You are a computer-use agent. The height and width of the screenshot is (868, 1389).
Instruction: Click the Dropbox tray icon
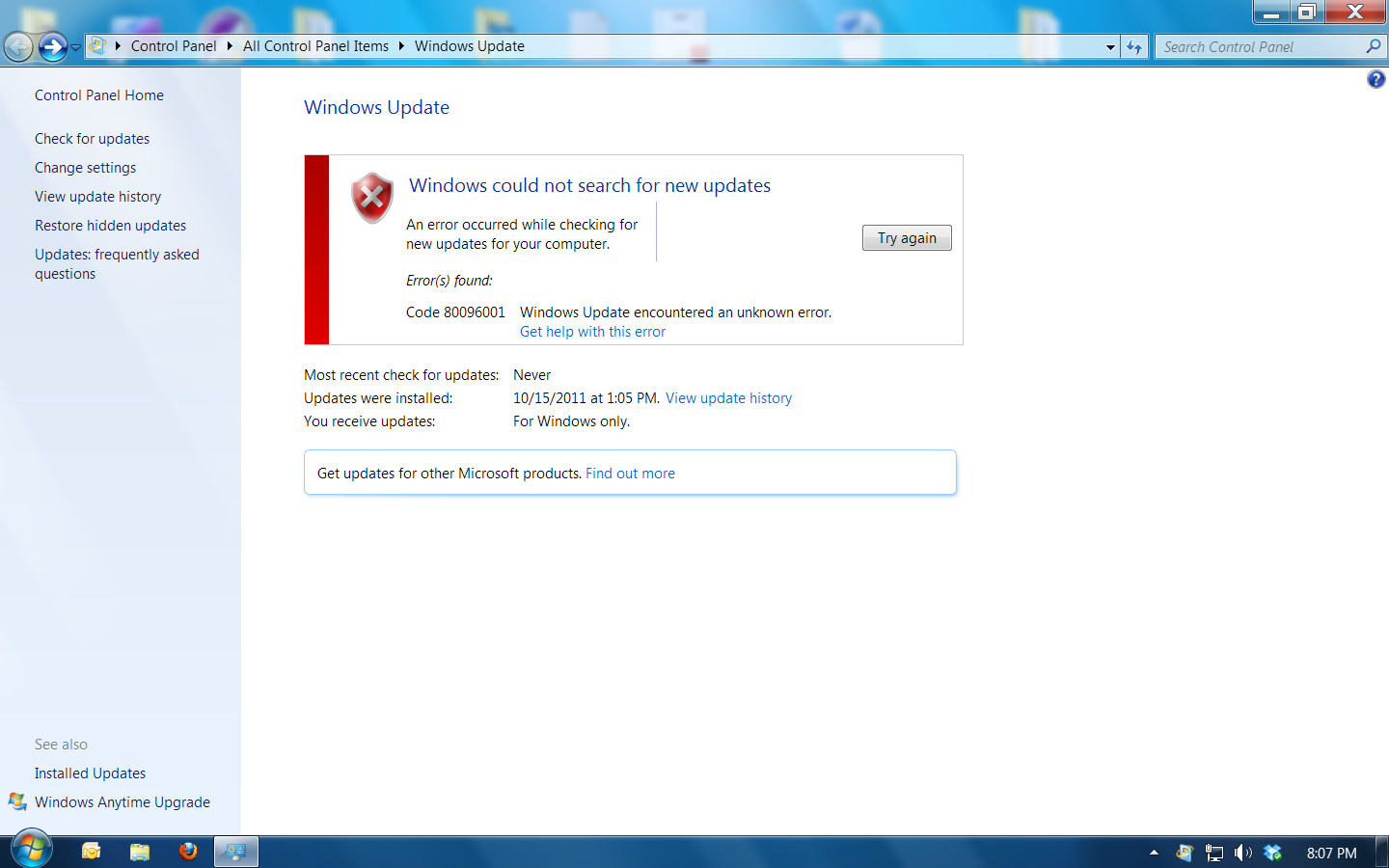[1272, 853]
